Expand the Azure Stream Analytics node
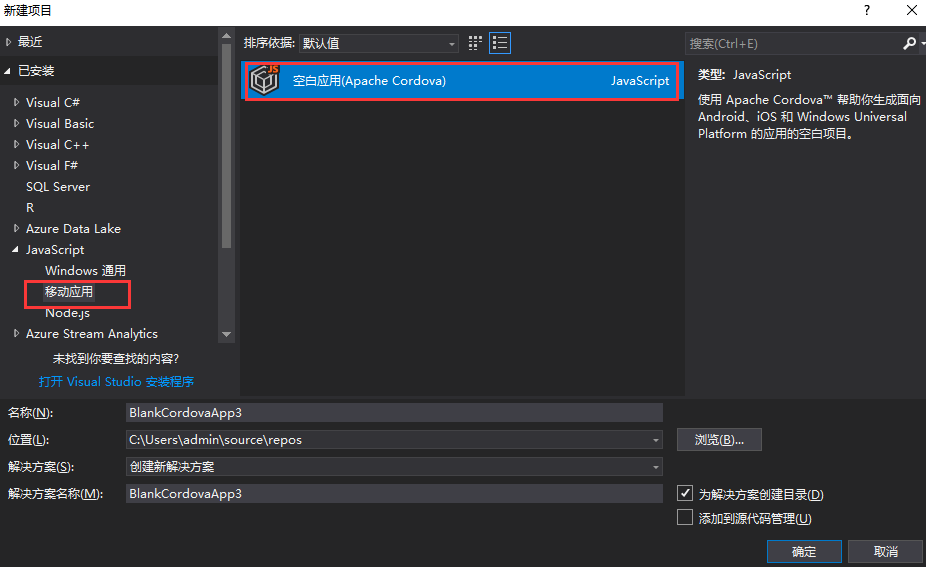Viewport: 926px width, 567px height. click(x=16, y=334)
